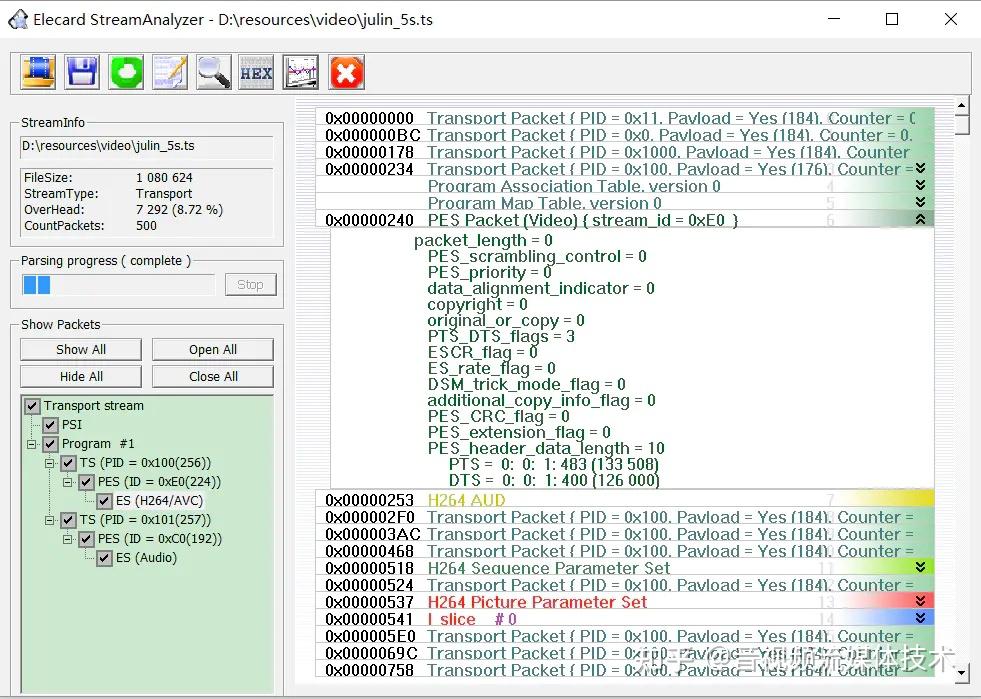The height and width of the screenshot is (699, 981).
Task: Open the HEX viewer
Action: [x=256, y=72]
